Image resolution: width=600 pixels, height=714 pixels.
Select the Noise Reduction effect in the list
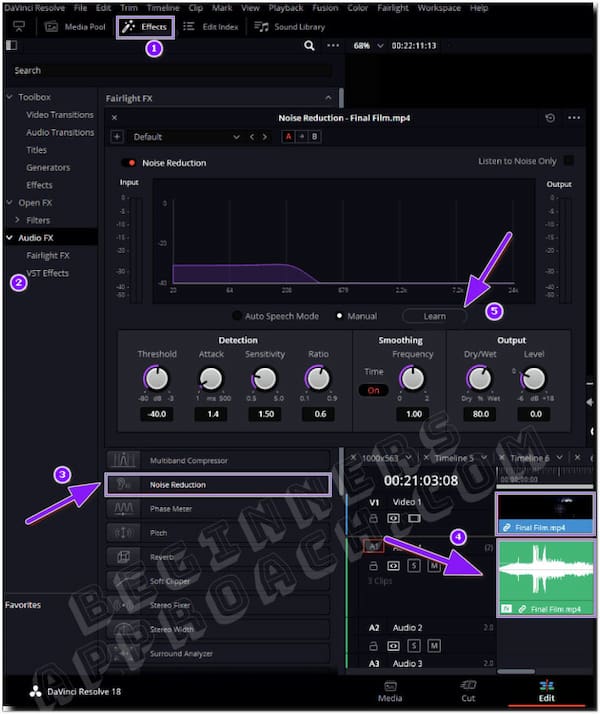pyautogui.click(x=218, y=484)
